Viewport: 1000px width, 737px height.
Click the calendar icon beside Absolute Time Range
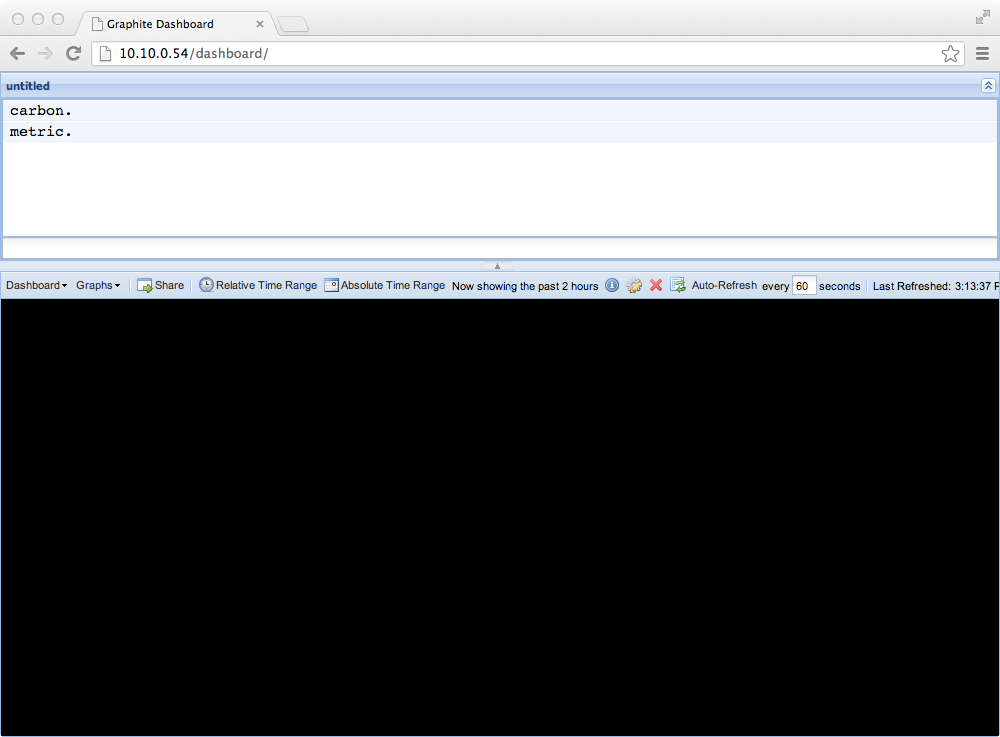[x=331, y=285]
